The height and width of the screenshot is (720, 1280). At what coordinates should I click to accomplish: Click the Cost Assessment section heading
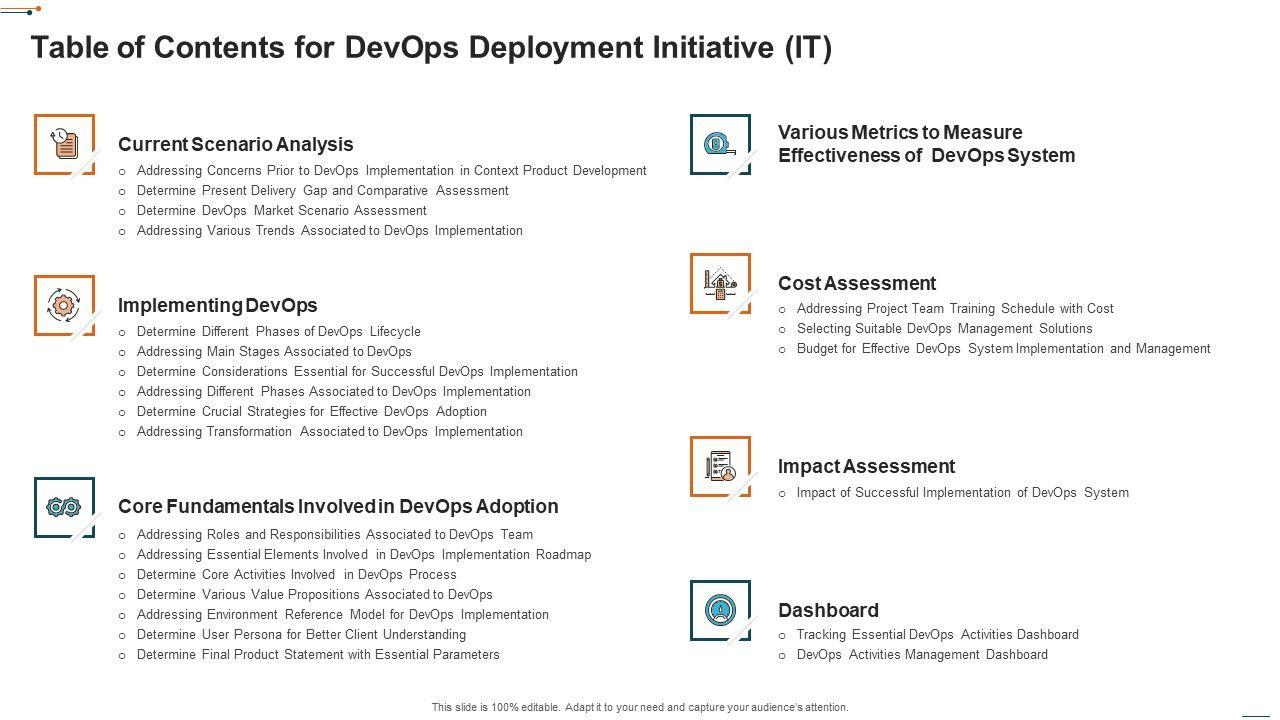pyautogui.click(x=856, y=283)
